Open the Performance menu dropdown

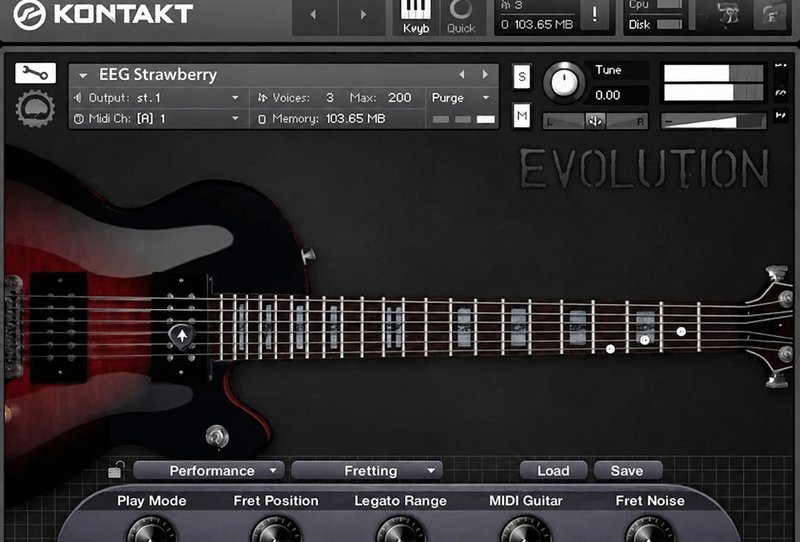pos(209,471)
